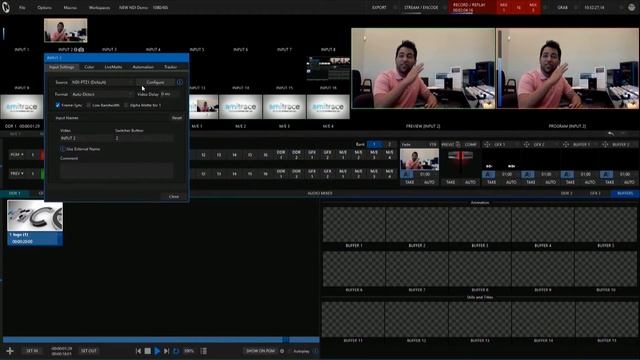Switch to Automation tab

143,67
